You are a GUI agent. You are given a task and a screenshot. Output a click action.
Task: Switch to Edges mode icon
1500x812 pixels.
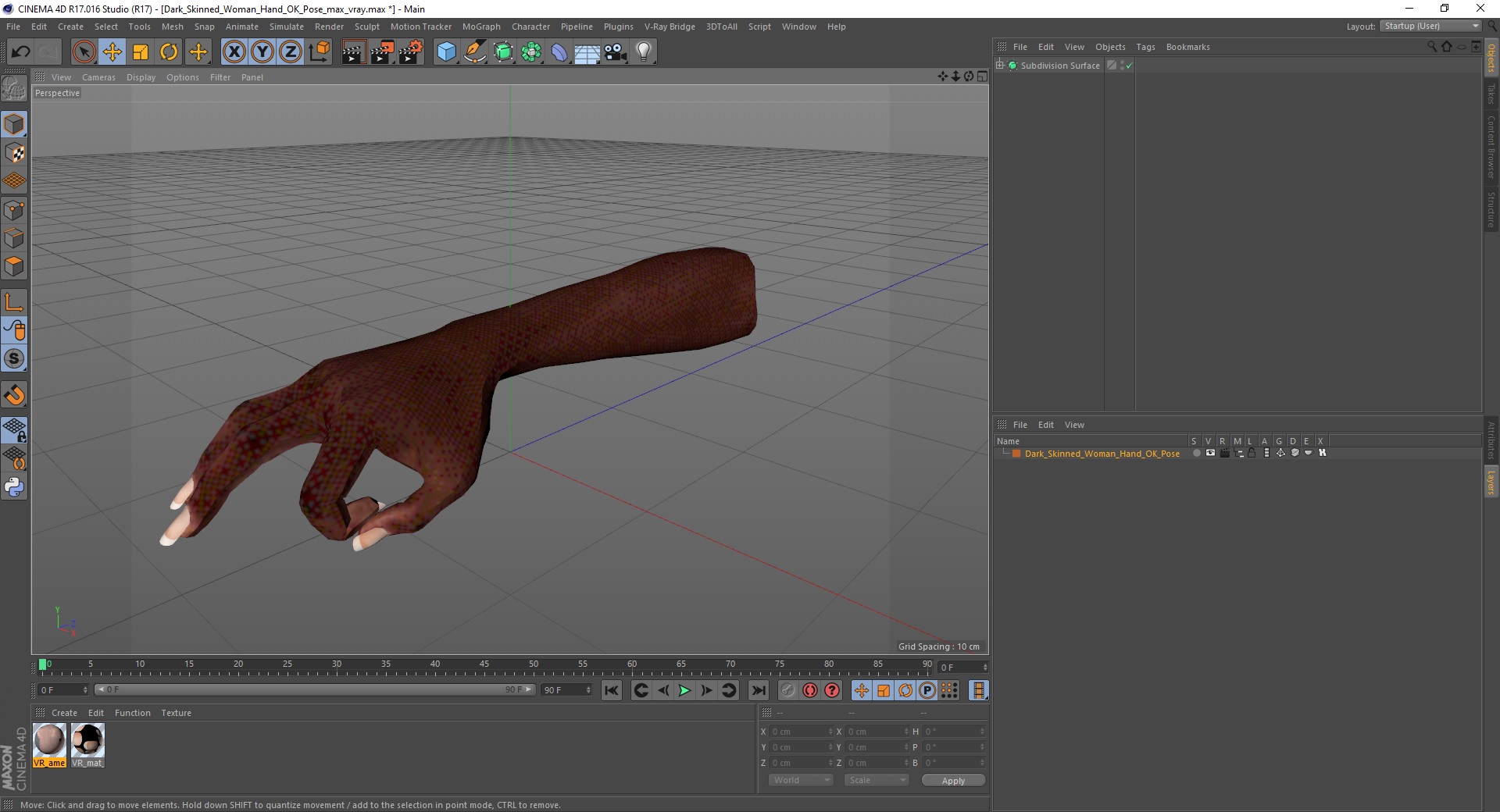pyautogui.click(x=14, y=237)
